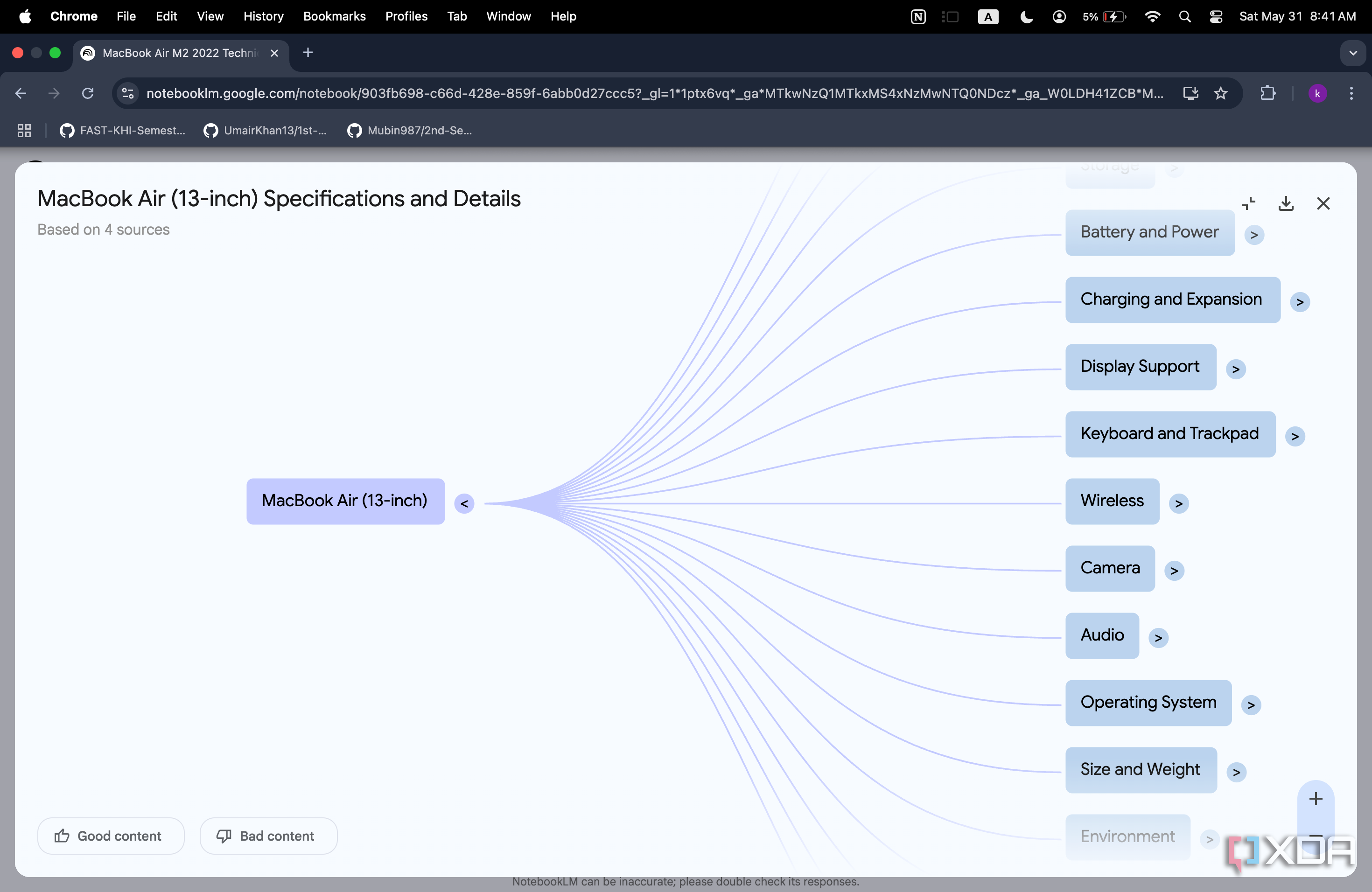Open the tab search dropdown
The width and height of the screenshot is (1372, 892).
click(x=1352, y=53)
